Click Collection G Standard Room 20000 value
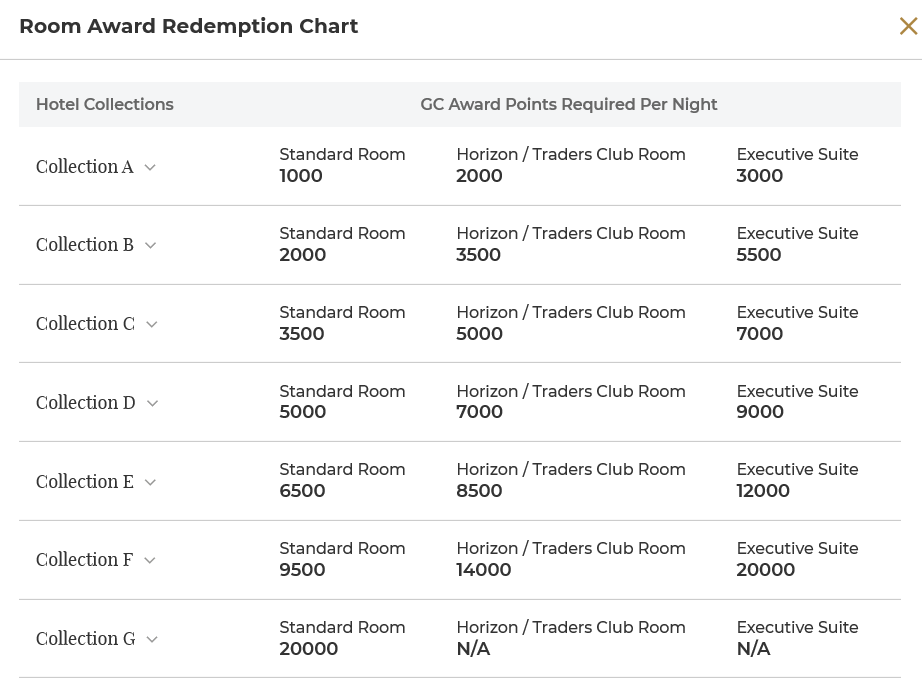This screenshot has height=679, width=922. click(309, 648)
